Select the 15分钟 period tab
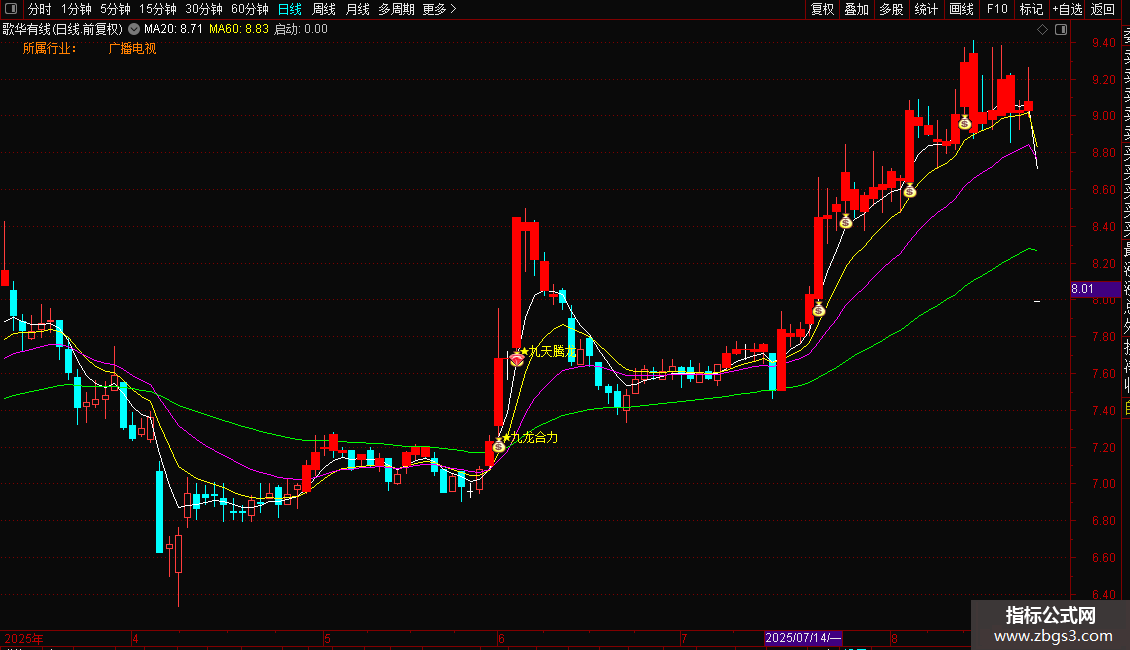 [157, 9]
